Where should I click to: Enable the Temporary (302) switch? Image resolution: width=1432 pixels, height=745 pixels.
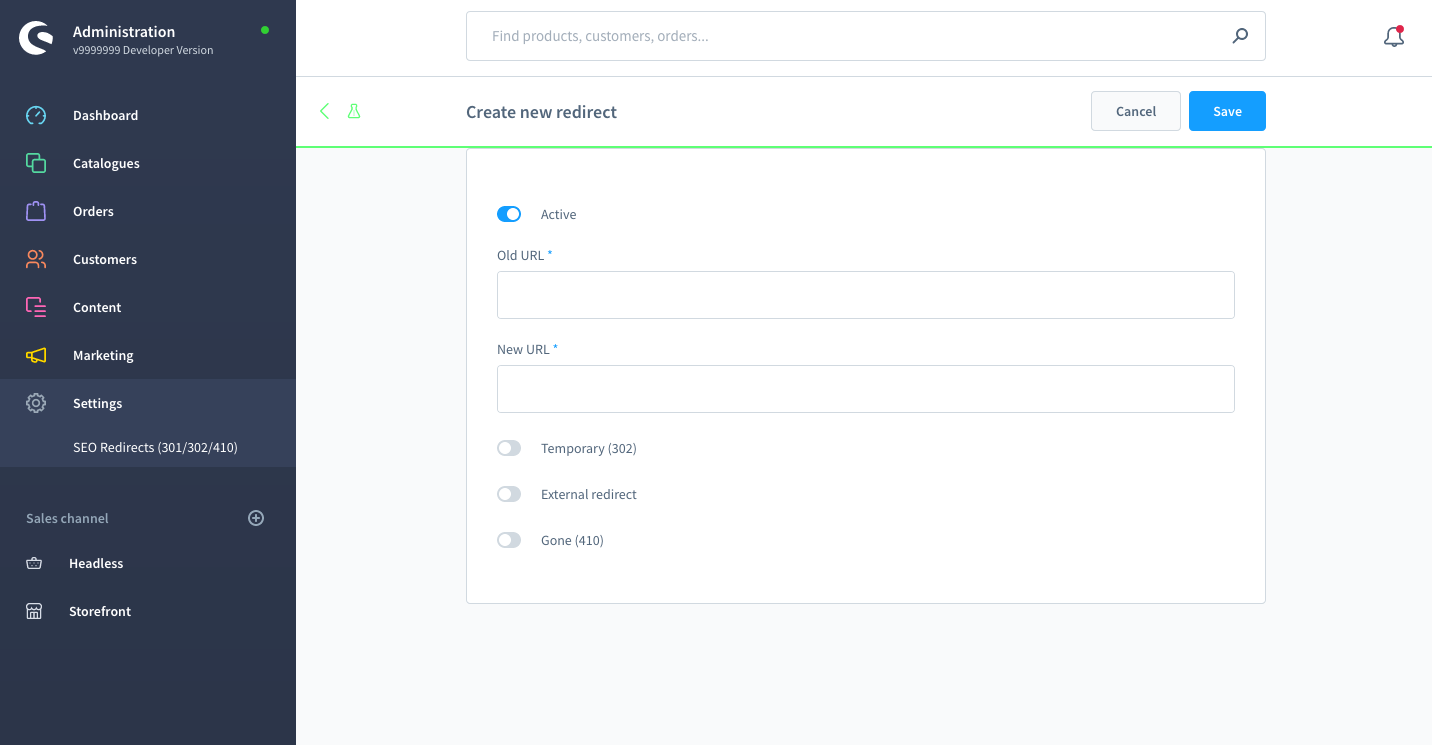click(x=509, y=448)
